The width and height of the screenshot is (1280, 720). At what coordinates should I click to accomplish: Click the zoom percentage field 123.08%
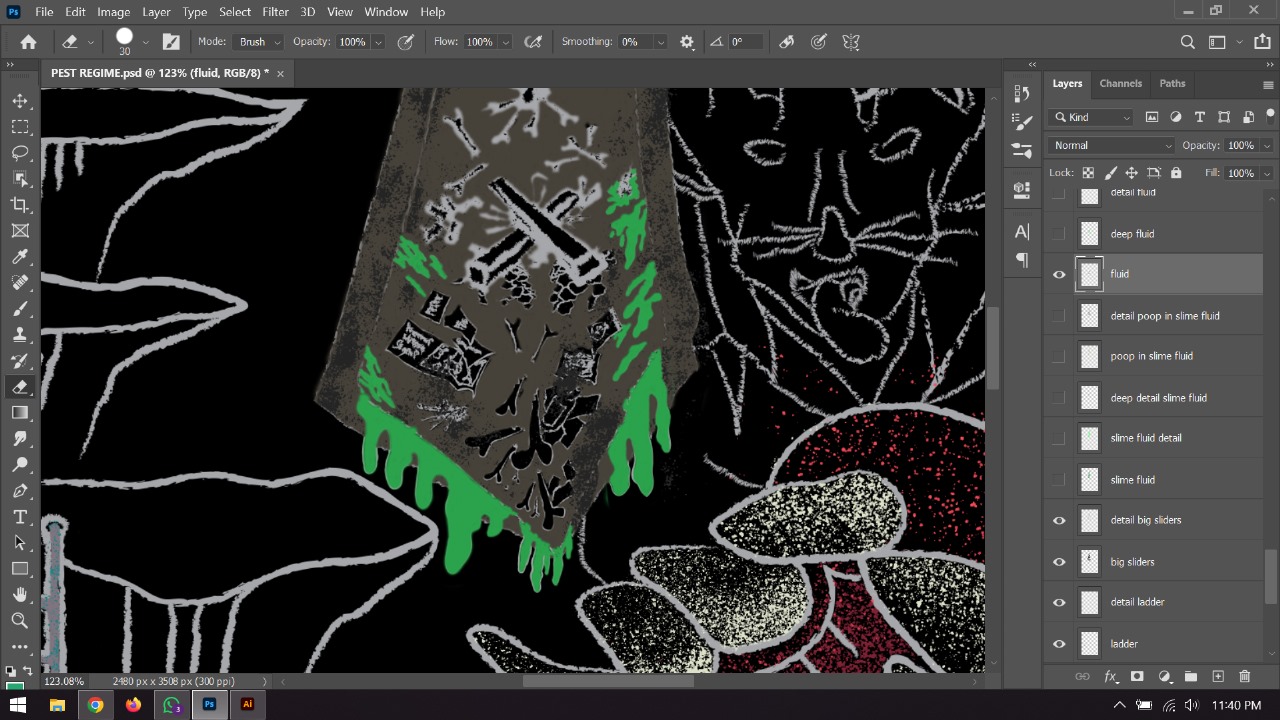click(64, 681)
